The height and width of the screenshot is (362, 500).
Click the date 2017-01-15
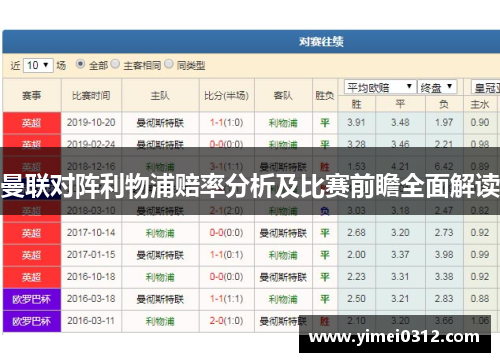pyautogui.click(x=91, y=255)
